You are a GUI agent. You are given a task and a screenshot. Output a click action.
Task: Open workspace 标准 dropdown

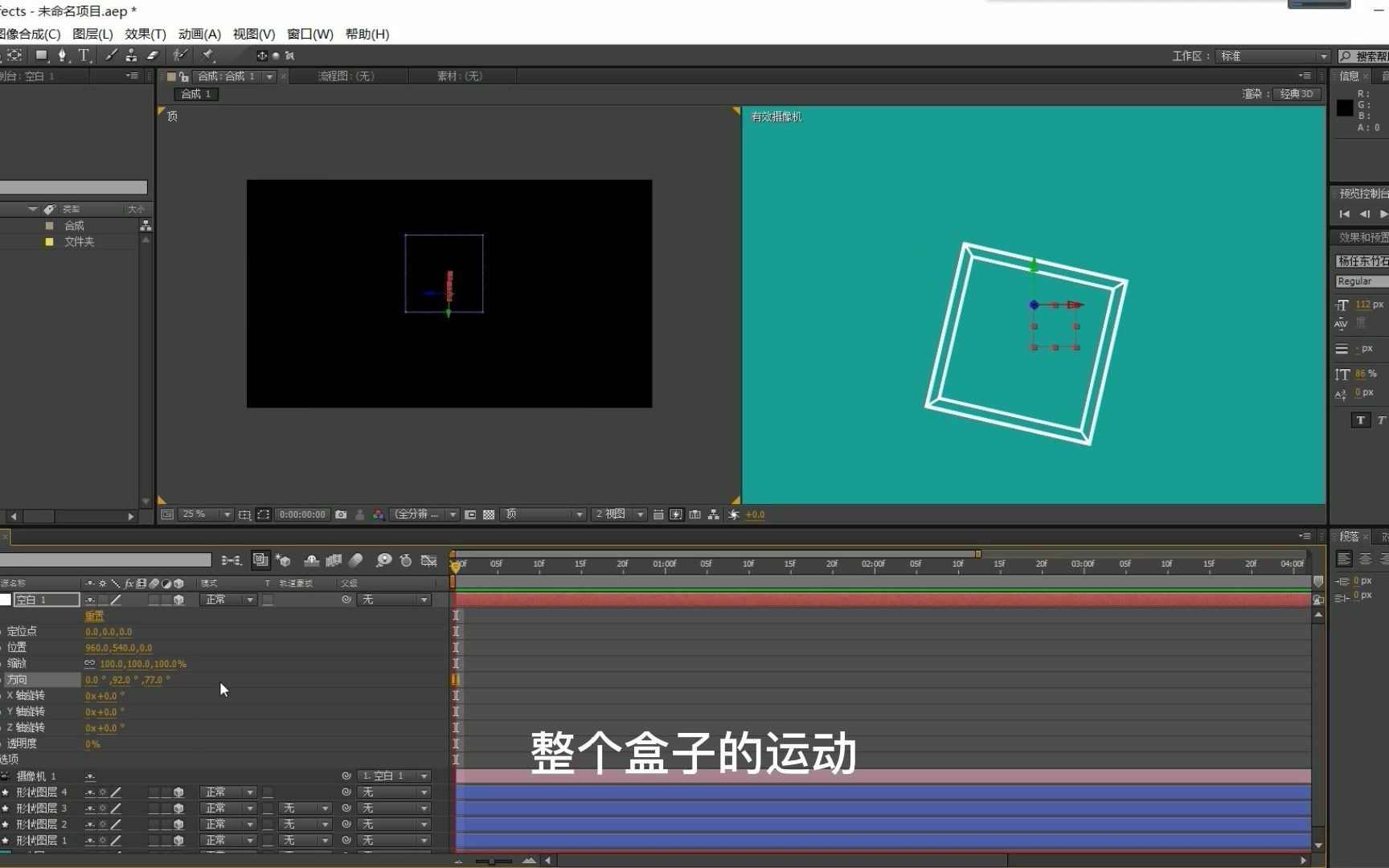(1272, 56)
